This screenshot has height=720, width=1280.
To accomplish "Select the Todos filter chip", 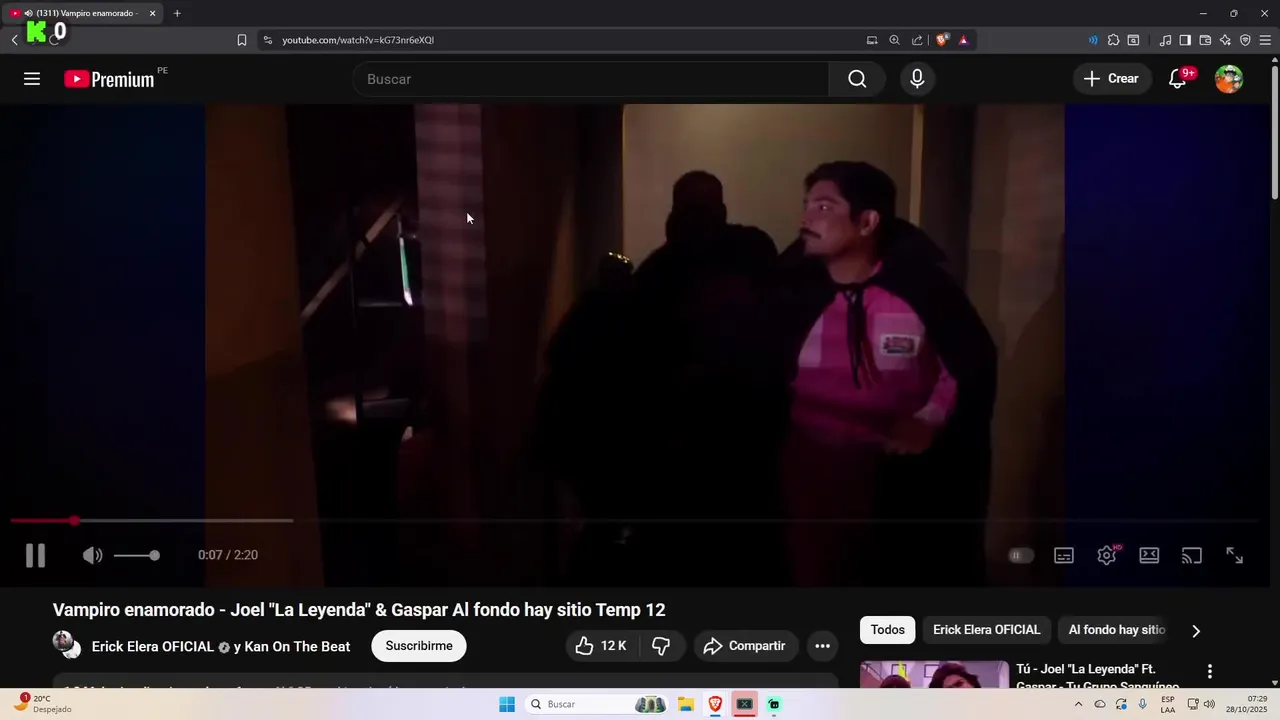I will (887, 630).
